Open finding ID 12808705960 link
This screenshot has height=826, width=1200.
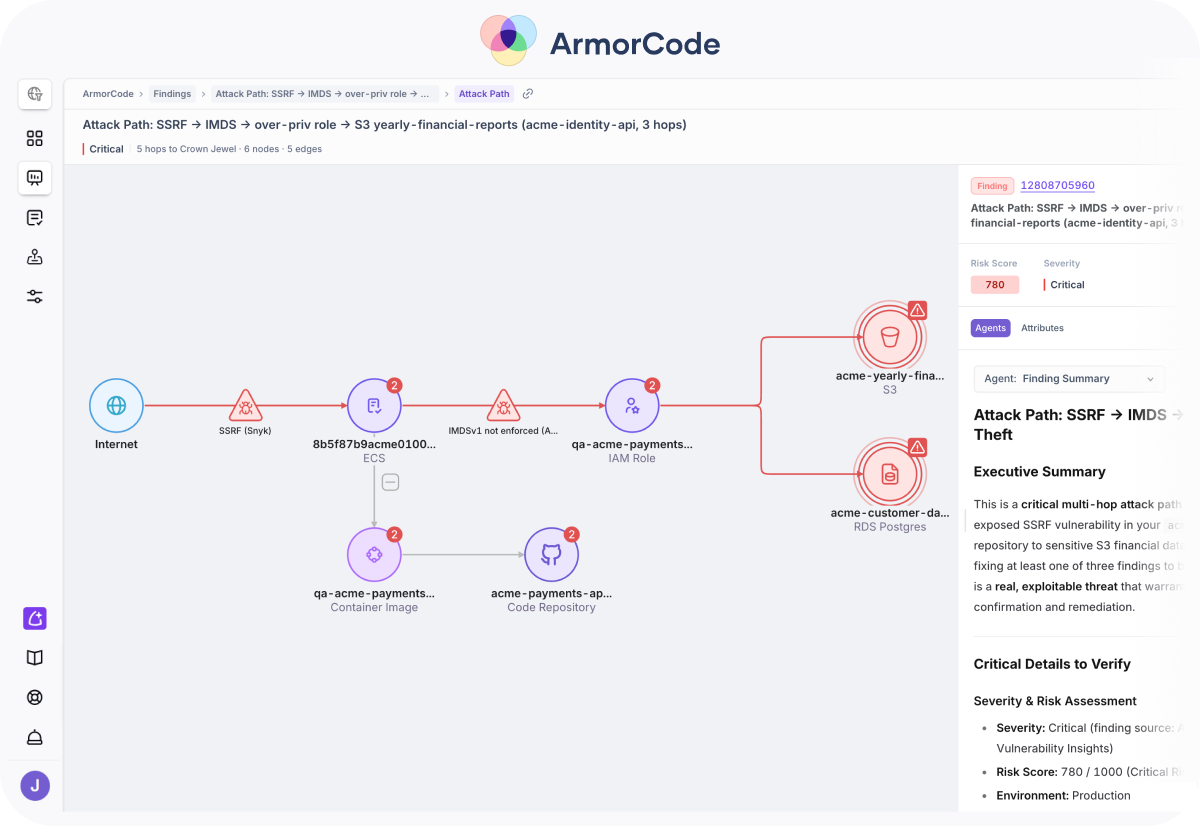point(1057,186)
